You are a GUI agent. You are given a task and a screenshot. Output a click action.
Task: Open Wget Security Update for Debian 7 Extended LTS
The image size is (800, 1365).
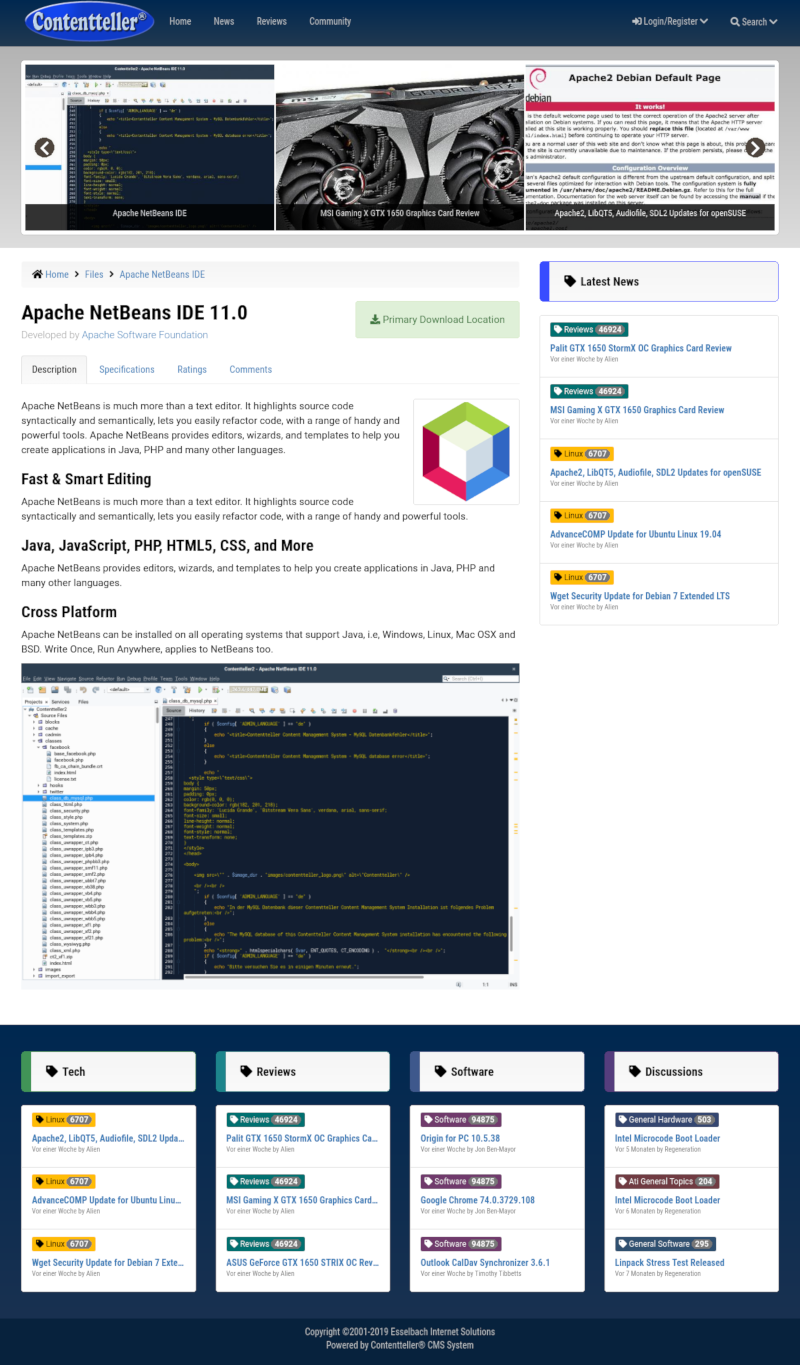coord(640,596)
